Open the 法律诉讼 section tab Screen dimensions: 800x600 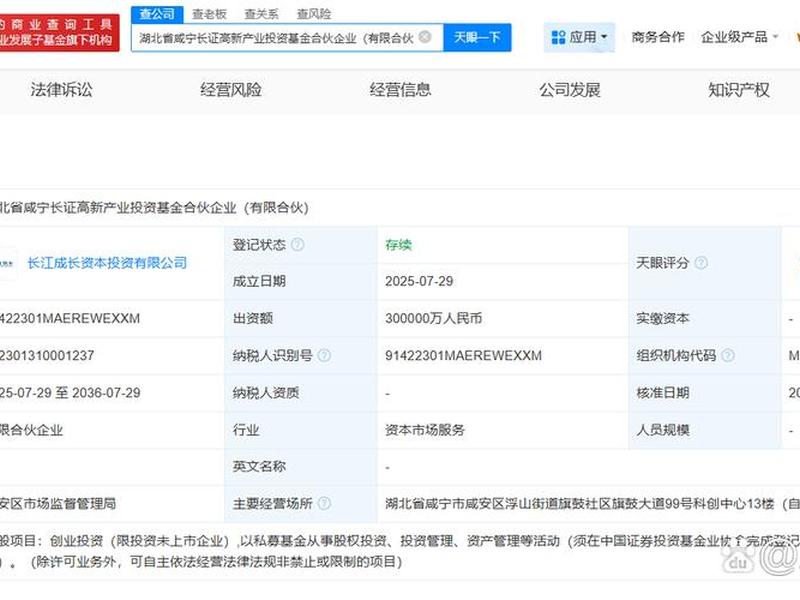(61, 90)
